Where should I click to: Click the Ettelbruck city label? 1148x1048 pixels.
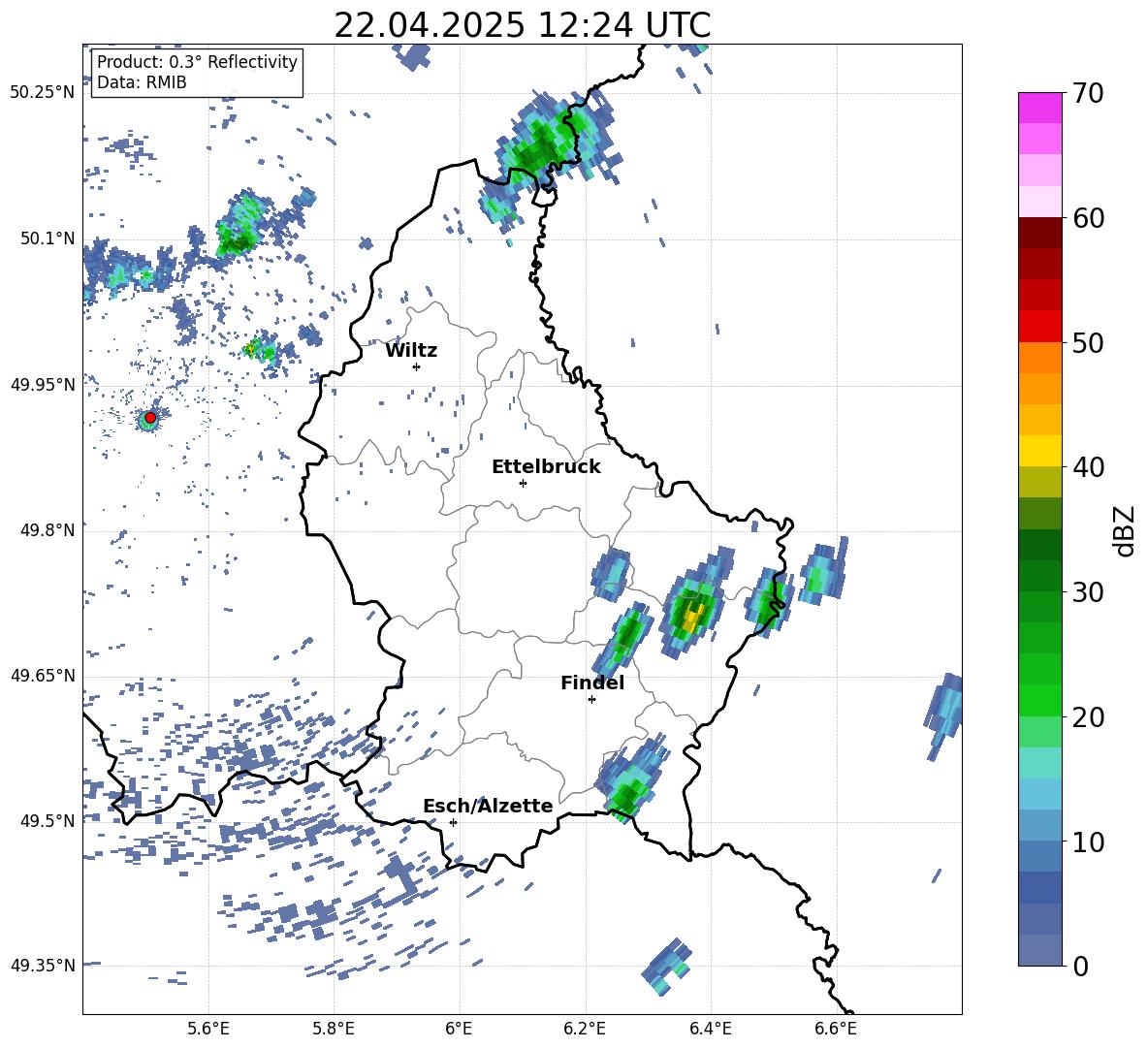tap(546, 467)
